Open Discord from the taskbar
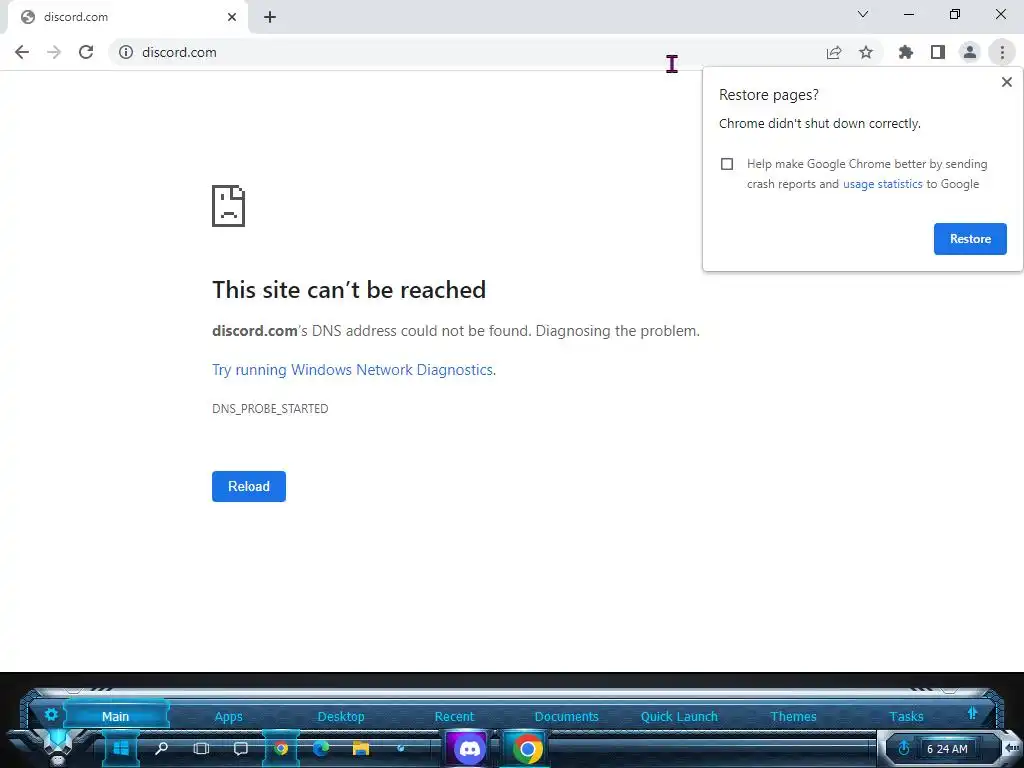 [470, 749]
